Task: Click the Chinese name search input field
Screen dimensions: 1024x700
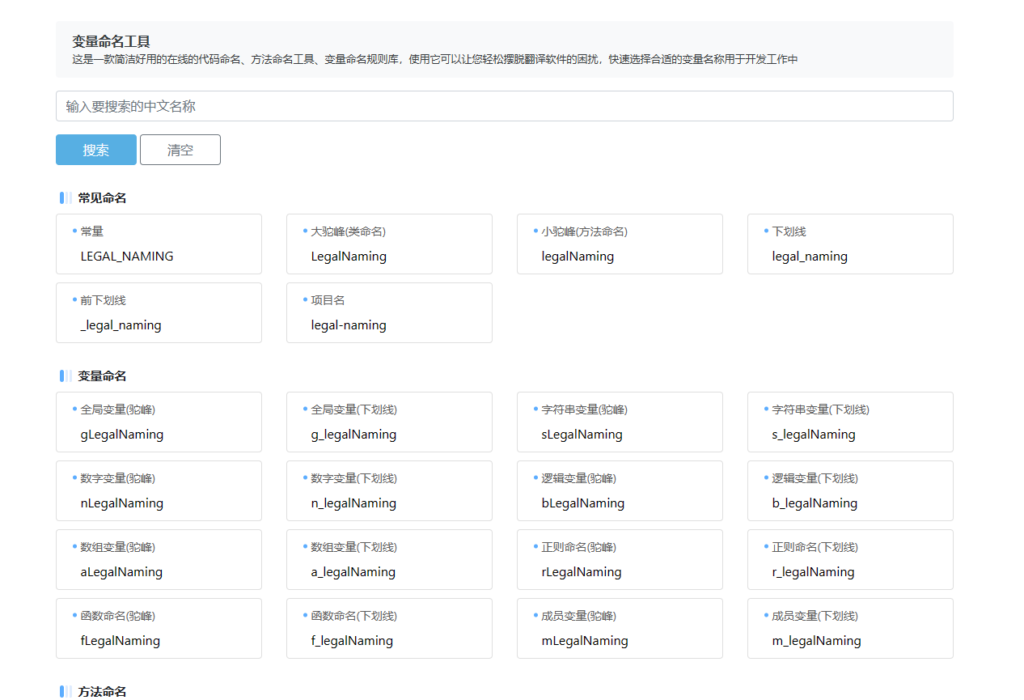Action: point(505,105)
